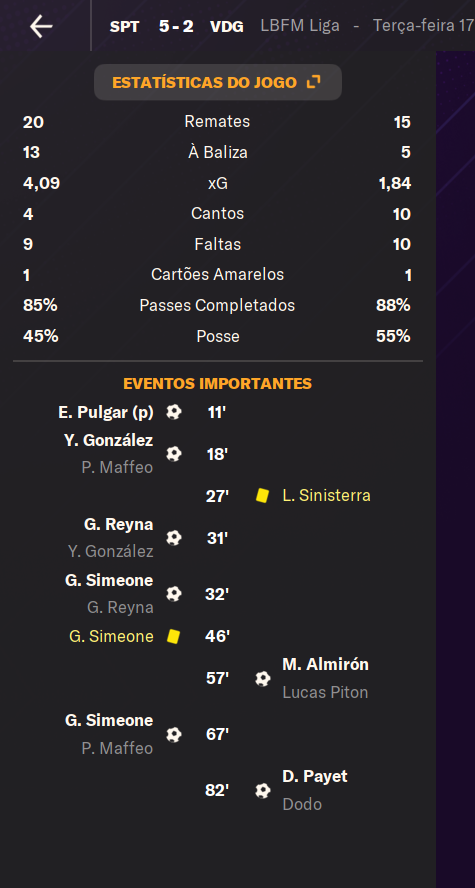Image resolution: width=475 pixels, height=888 pixels.
Task: Click the goal ball icon at 57'
Action: tap(263, 678)
